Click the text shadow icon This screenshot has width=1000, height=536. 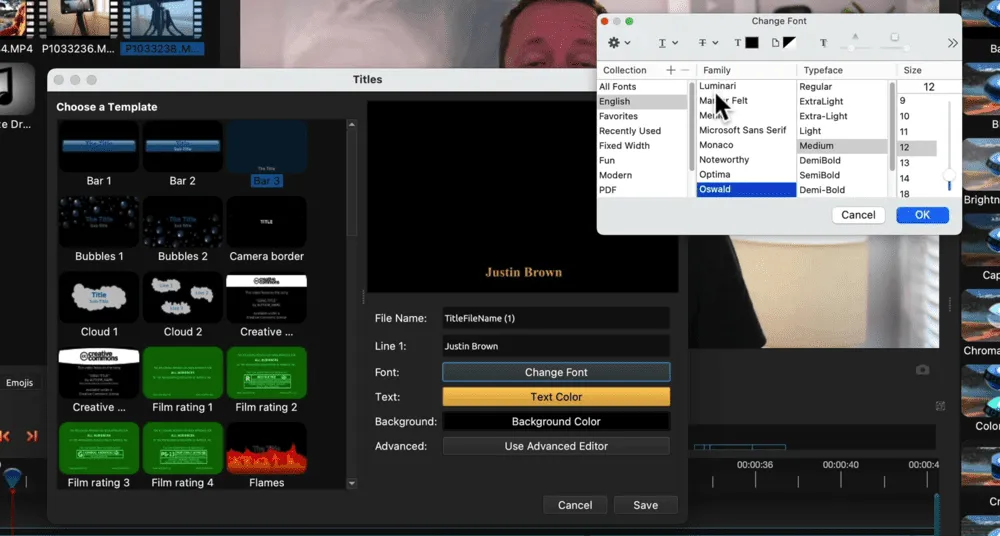tap(823, 43)
